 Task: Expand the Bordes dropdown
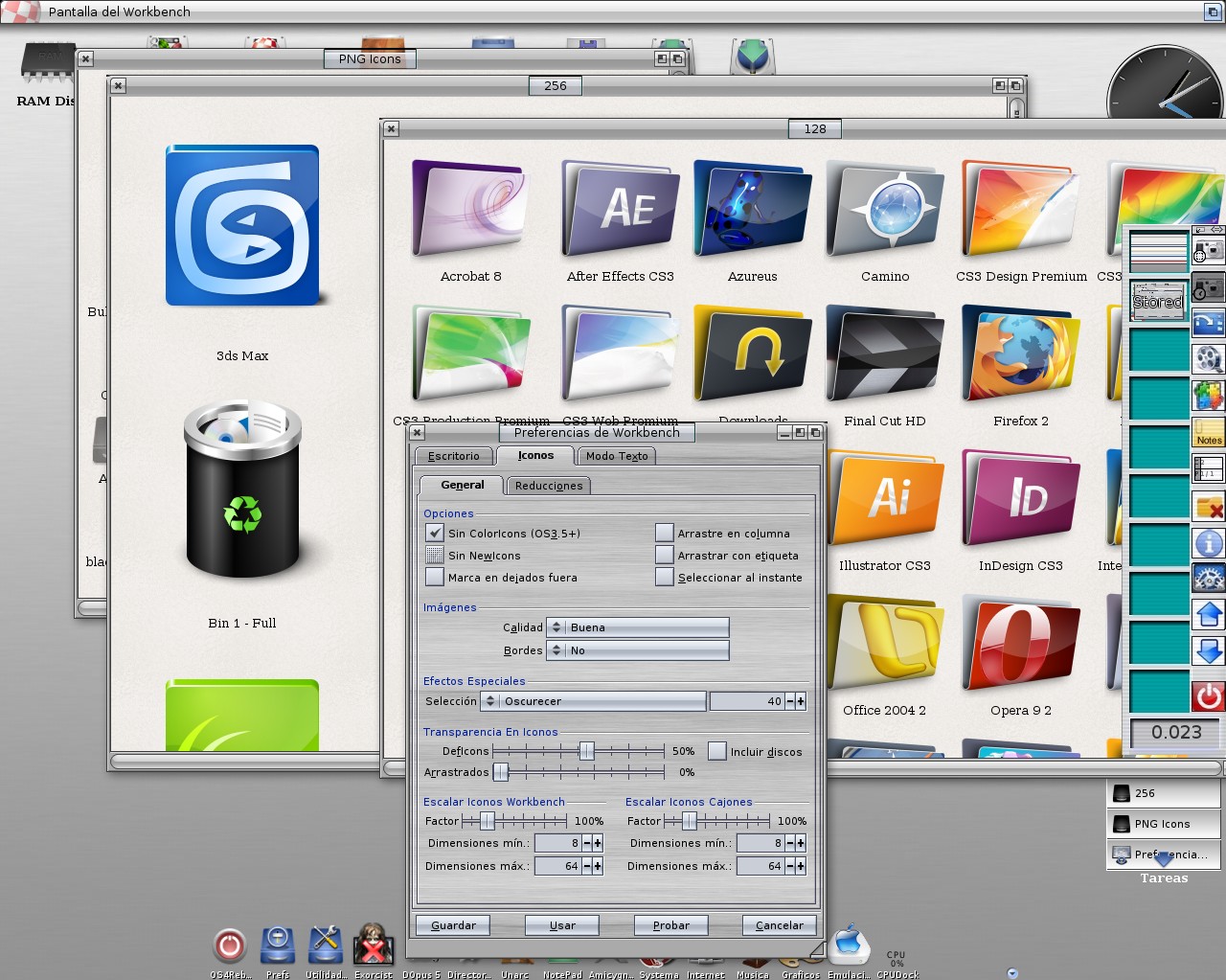tap(638, 650)
